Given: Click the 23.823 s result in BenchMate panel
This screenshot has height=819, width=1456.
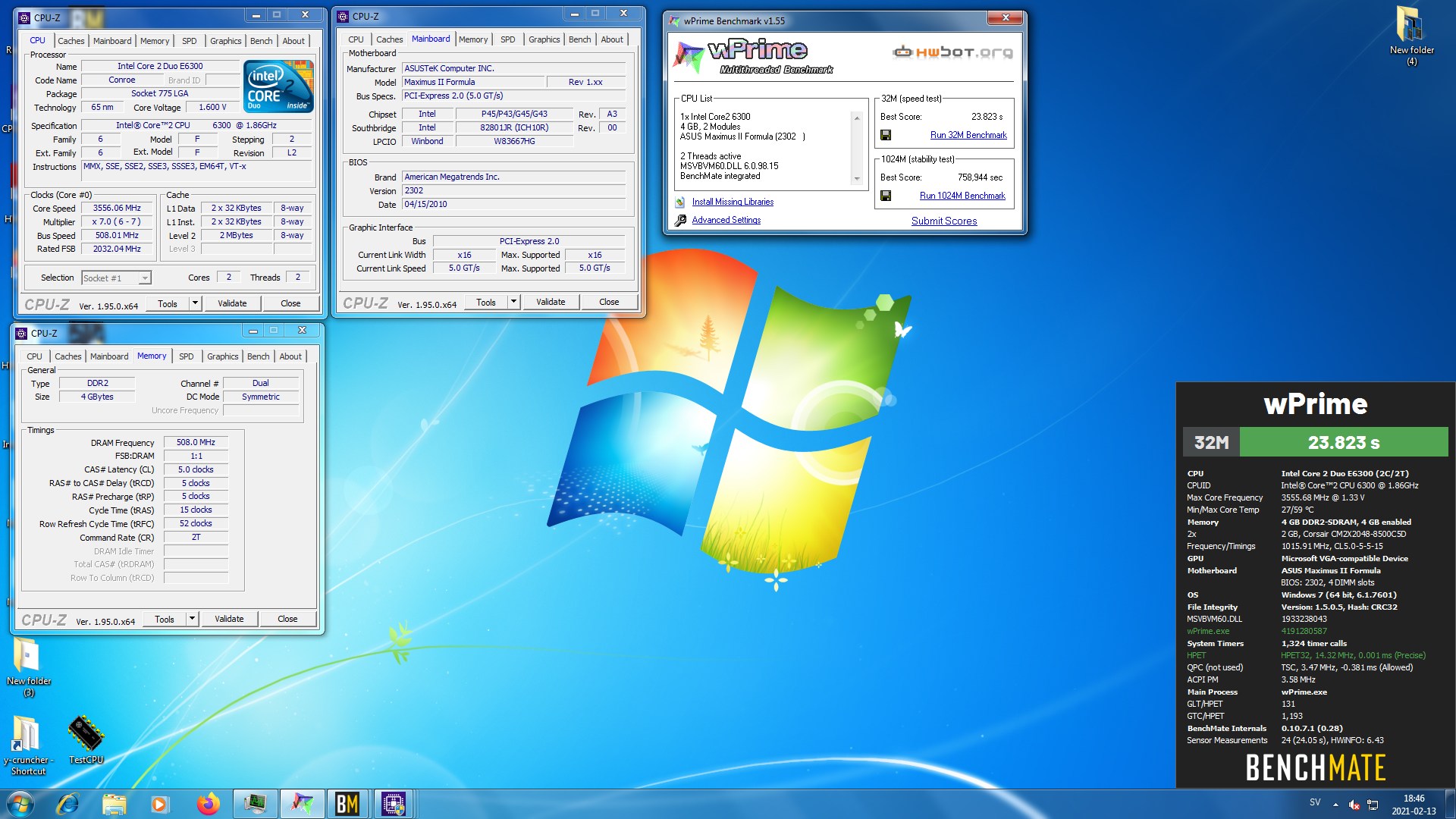Looking at the screenshot, I should 1343,442.
